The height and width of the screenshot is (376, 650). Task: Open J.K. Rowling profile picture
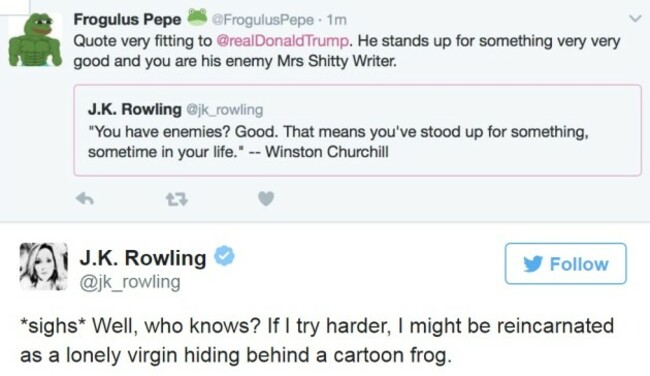point(44,266)
